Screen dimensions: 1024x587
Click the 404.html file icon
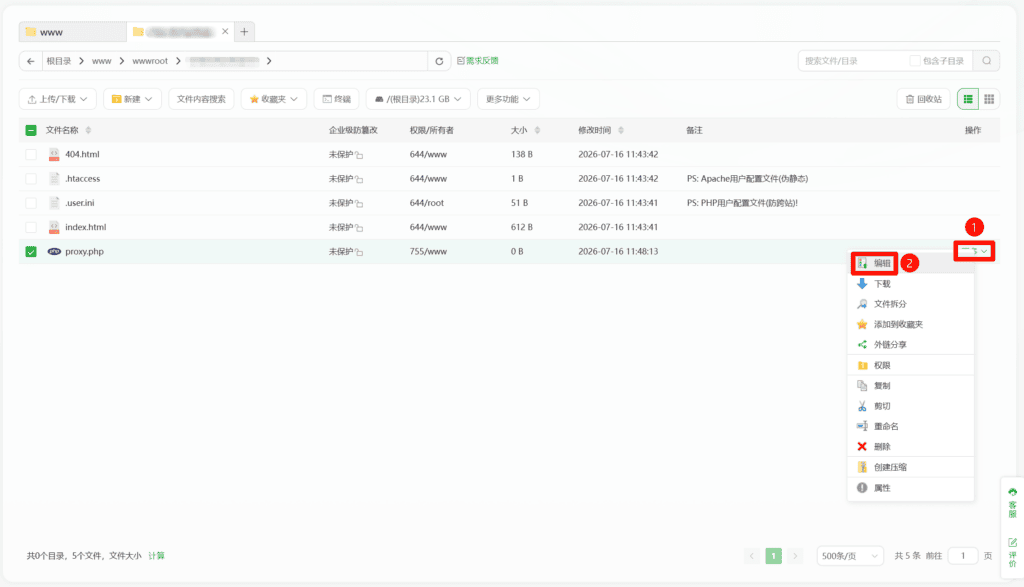pos(54,155)
